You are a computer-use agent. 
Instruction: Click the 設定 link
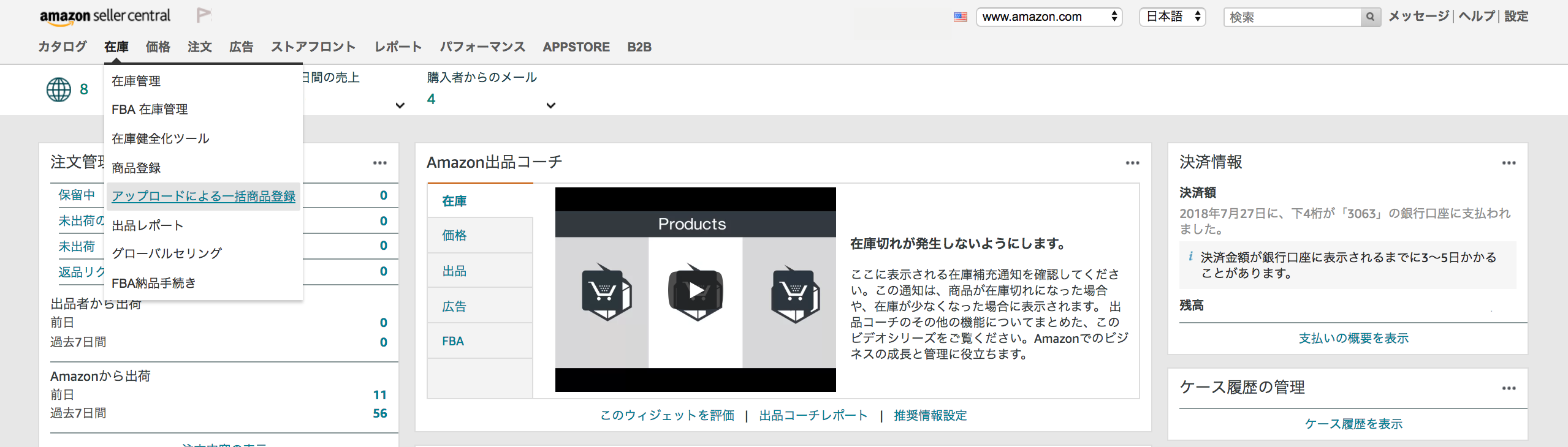1517,17
